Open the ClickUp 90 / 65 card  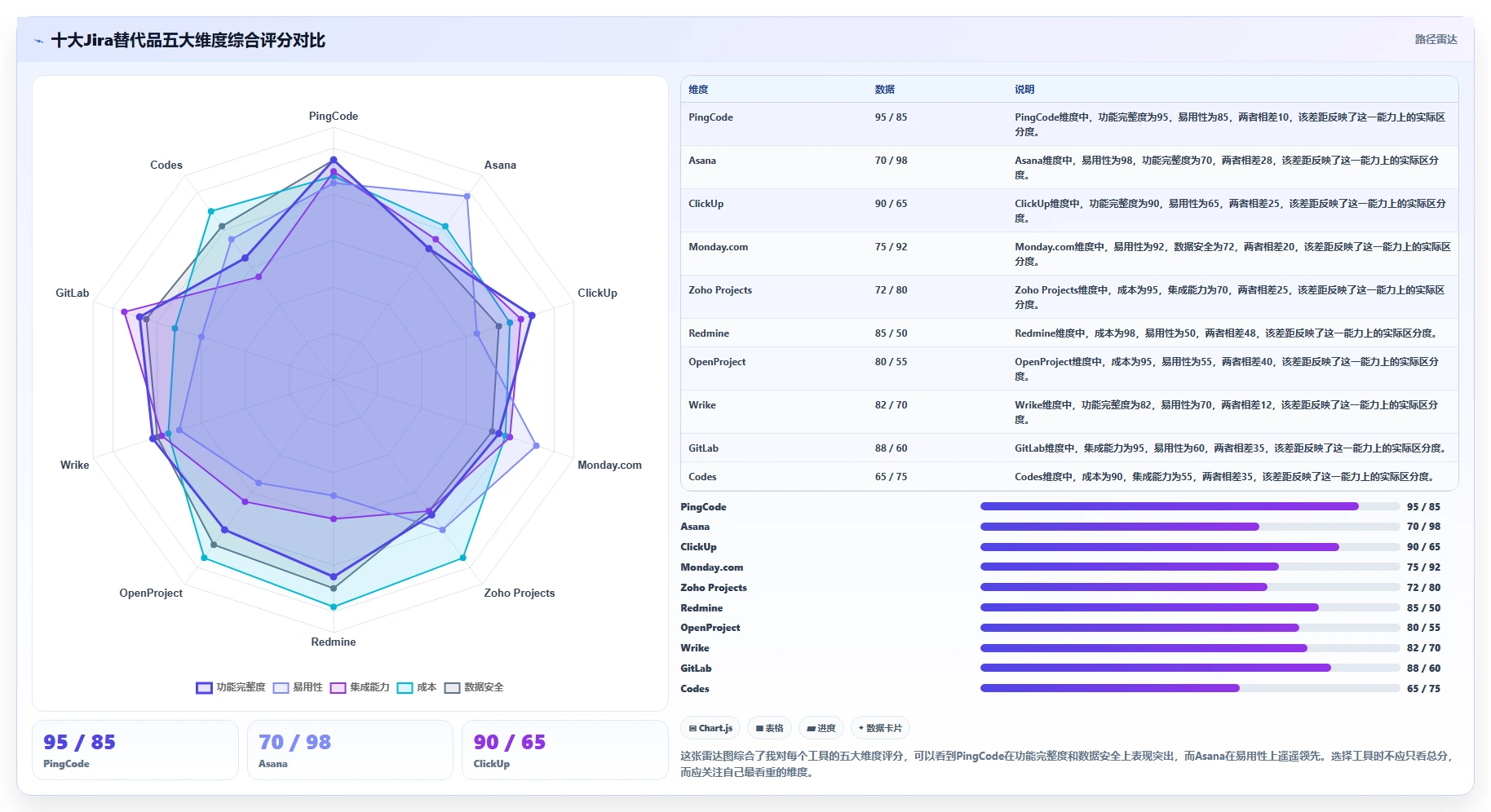(565, 750)
